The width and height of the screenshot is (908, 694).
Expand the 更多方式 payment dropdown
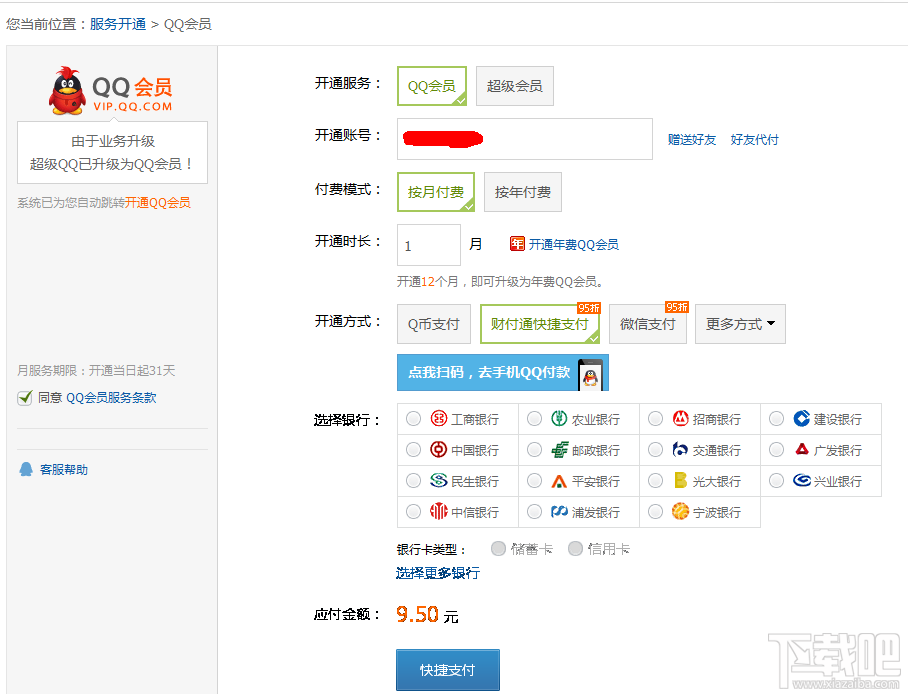pyautogui.click(x=740, y=323)
